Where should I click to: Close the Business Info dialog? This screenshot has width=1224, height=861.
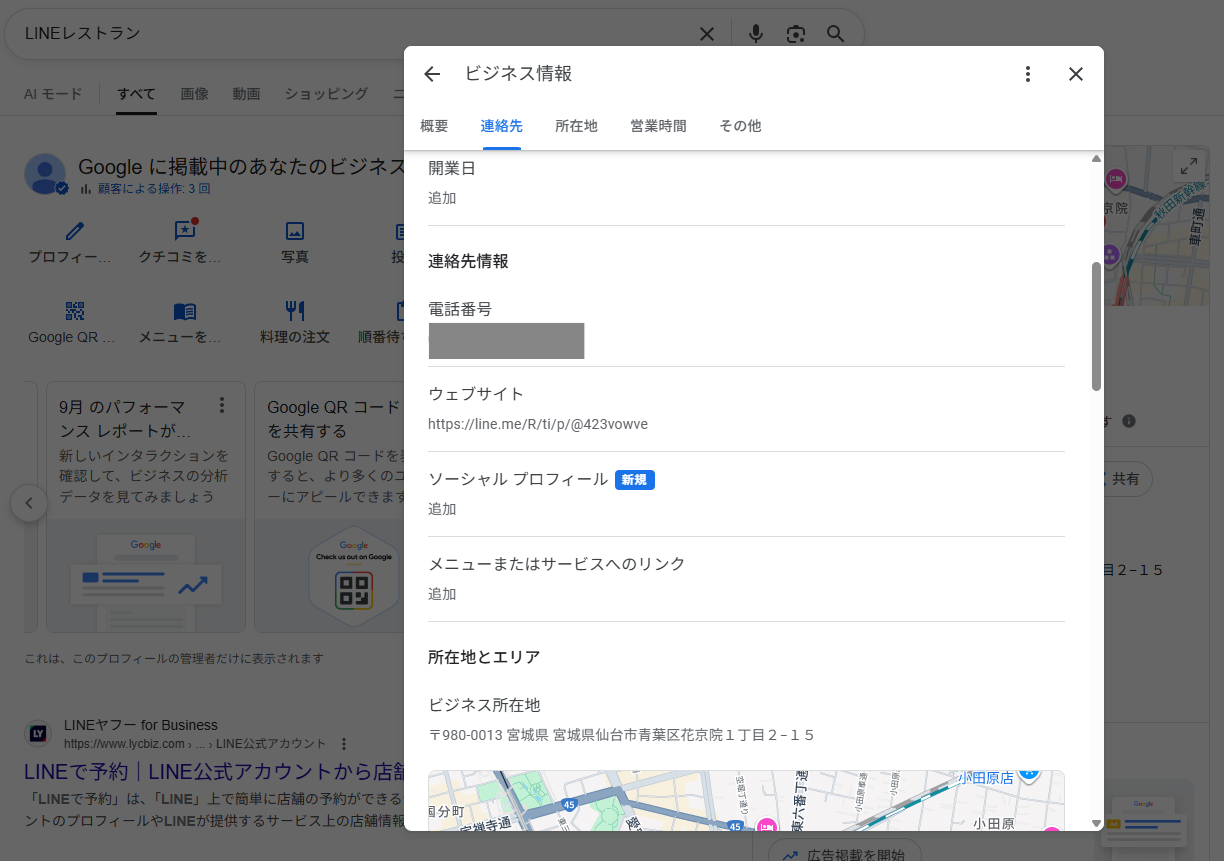[x=1076, y=74]
